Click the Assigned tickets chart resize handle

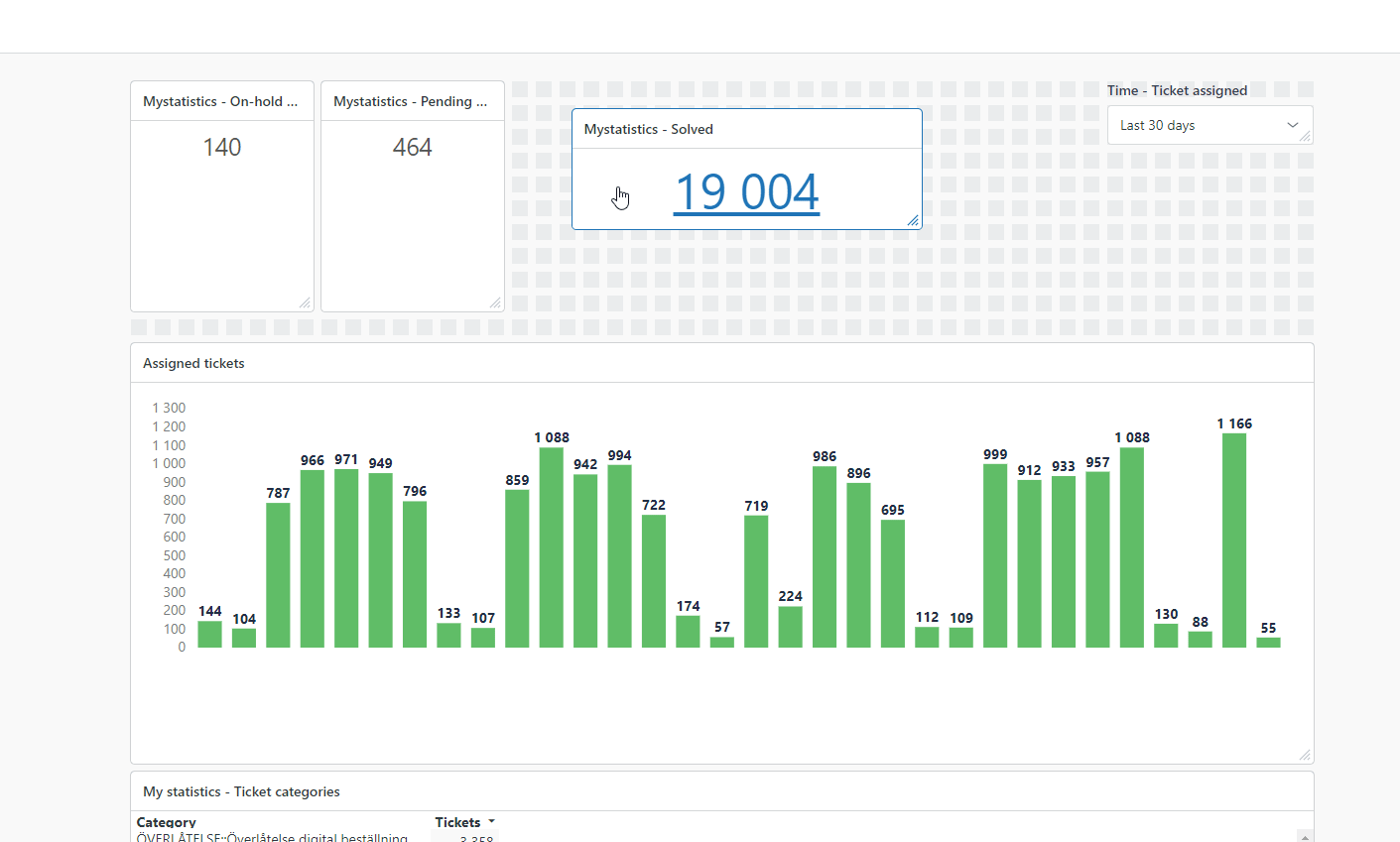pyautogui.click(x=1305, y=755)
